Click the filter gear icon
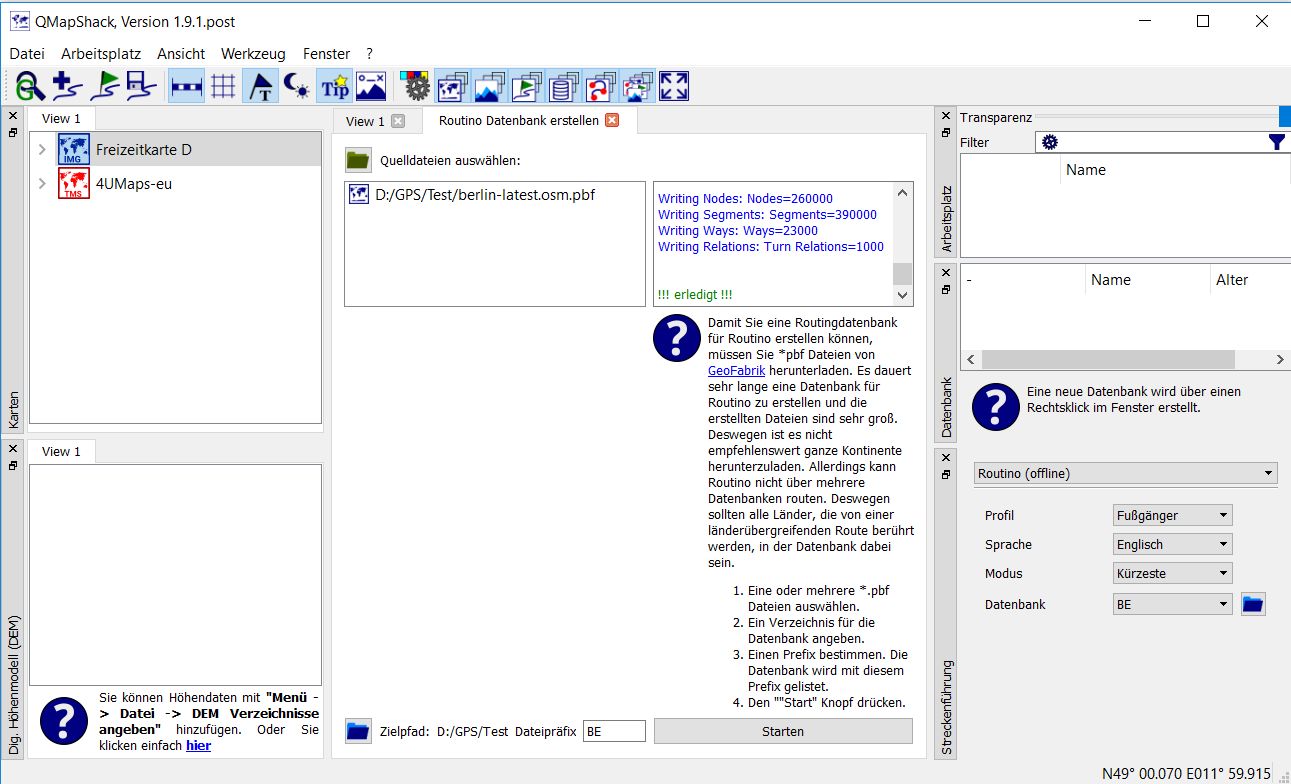The image size is (1291, 784). pyautogui.click(x=1049, y=142)
